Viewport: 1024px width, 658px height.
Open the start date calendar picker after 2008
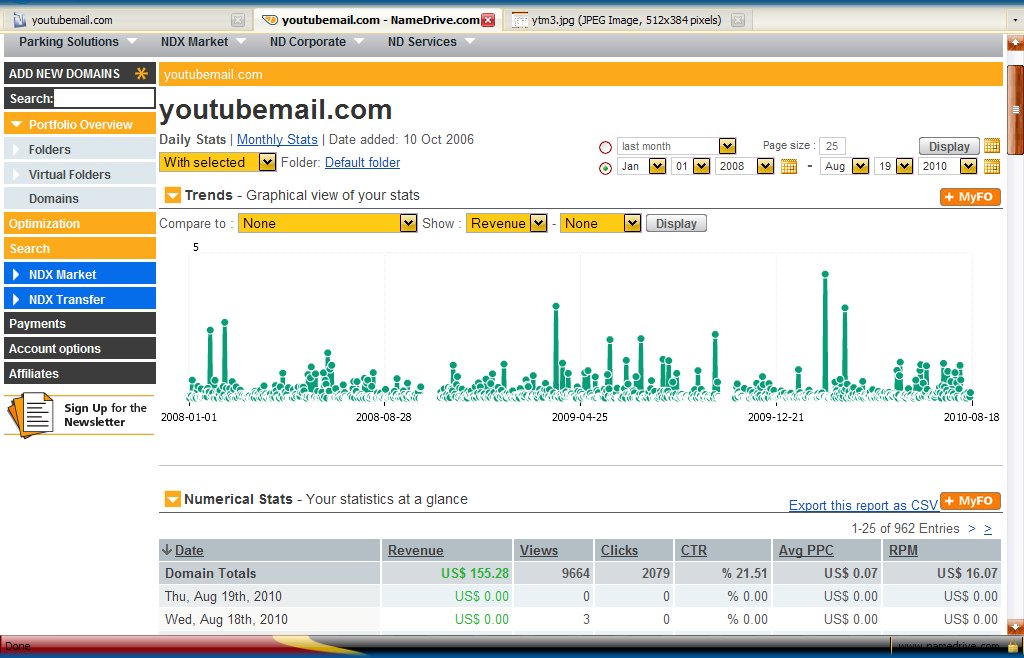788,167
